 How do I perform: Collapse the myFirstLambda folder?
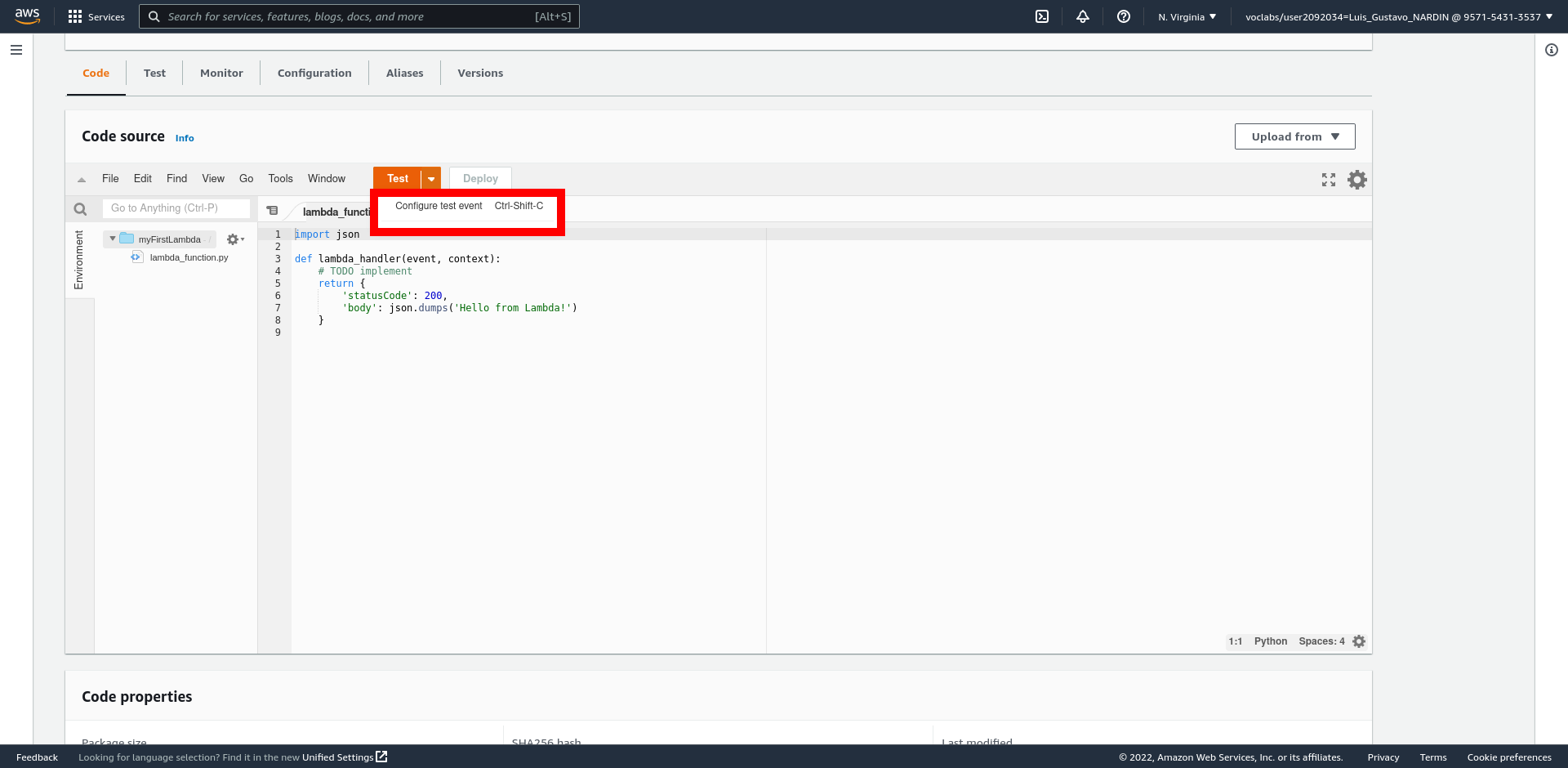(x=113, y=239)
